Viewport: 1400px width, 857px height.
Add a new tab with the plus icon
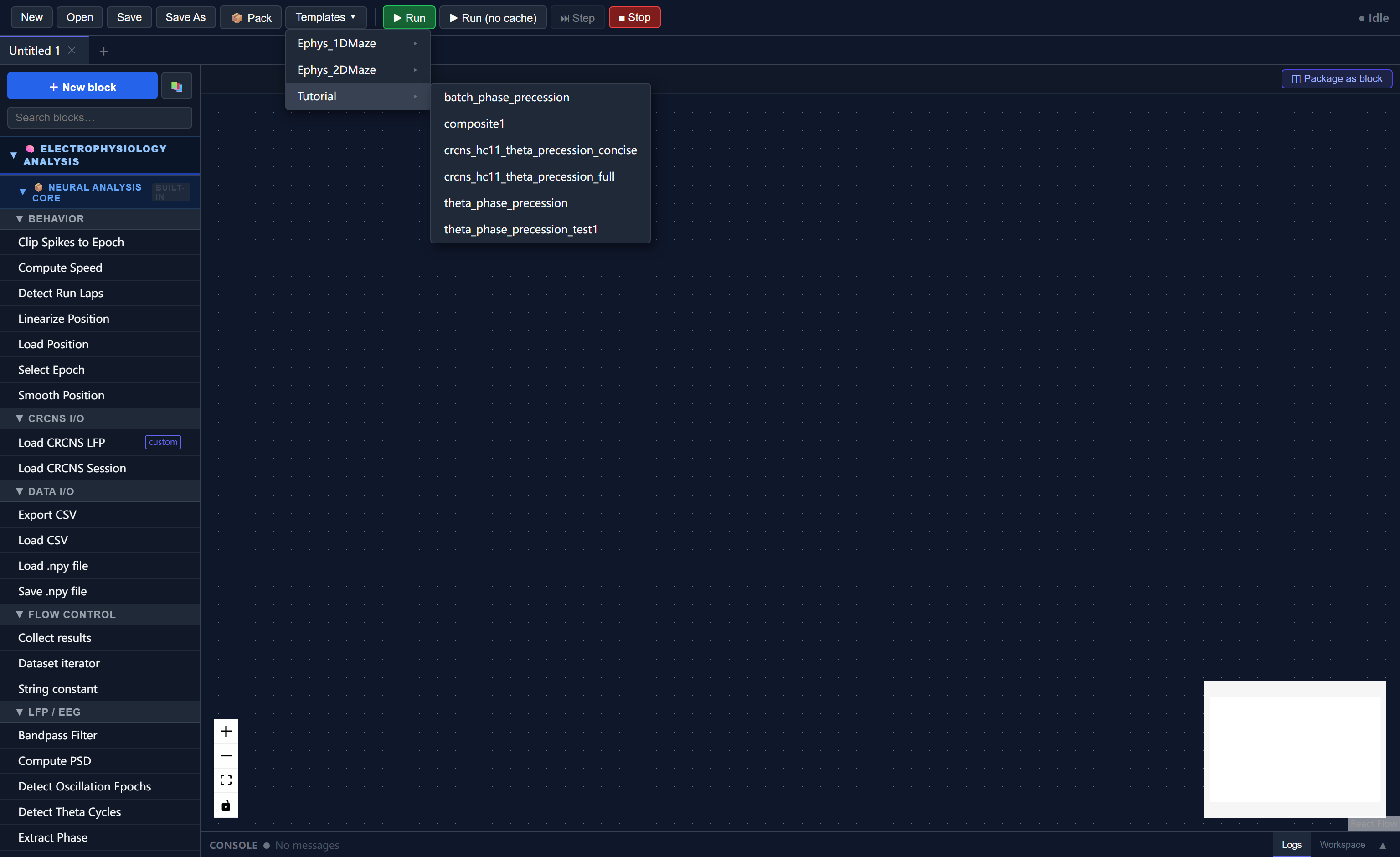[103, 51]
